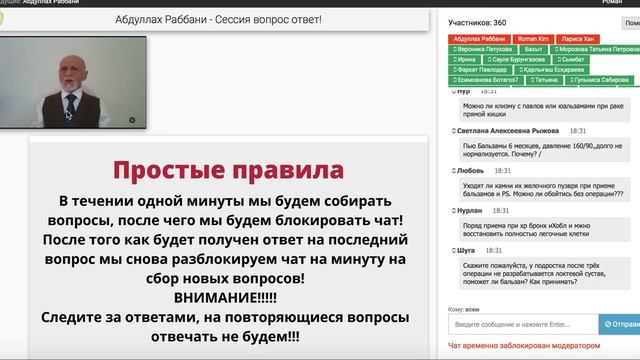The width and height of the screenshot is (640, 360).
Task: Select participant tag Лариса Хан
Action: [x=578, y=39]
